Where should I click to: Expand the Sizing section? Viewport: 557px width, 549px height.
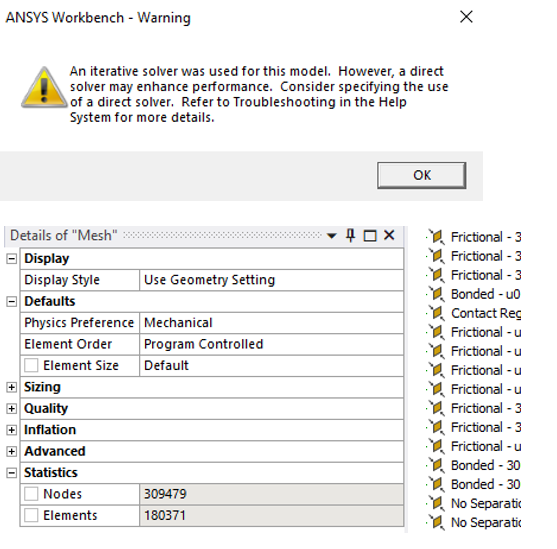pyautogui.click(x=12, y=387)
